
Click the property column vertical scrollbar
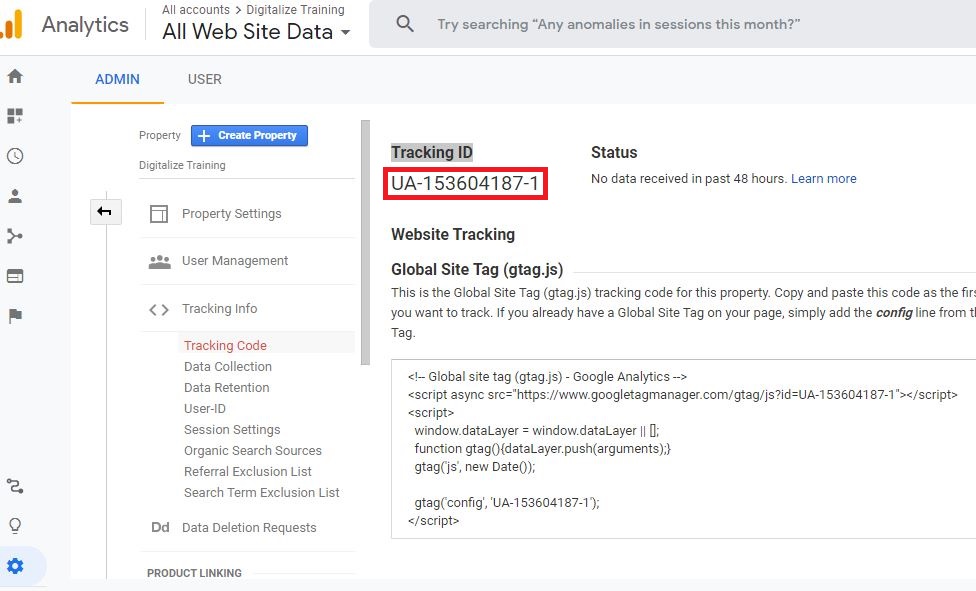365,240
